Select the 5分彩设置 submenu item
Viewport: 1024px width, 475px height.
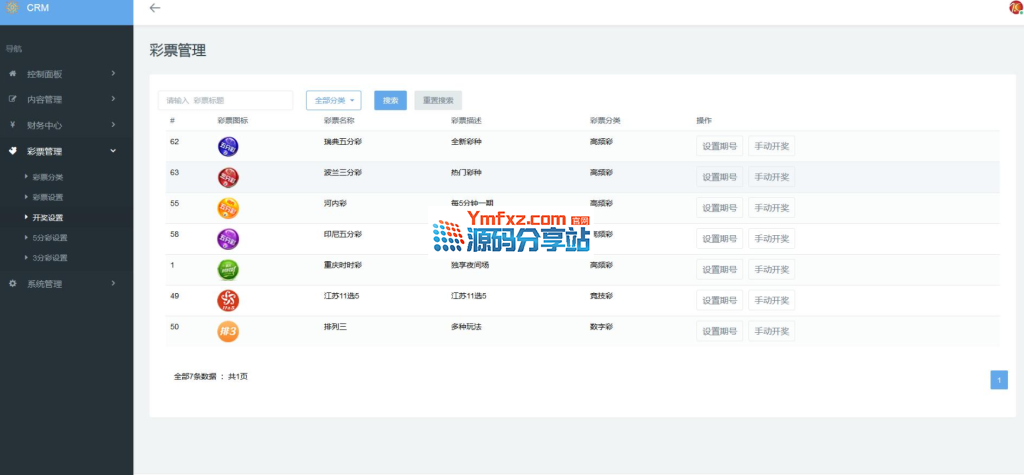[50, 238]
